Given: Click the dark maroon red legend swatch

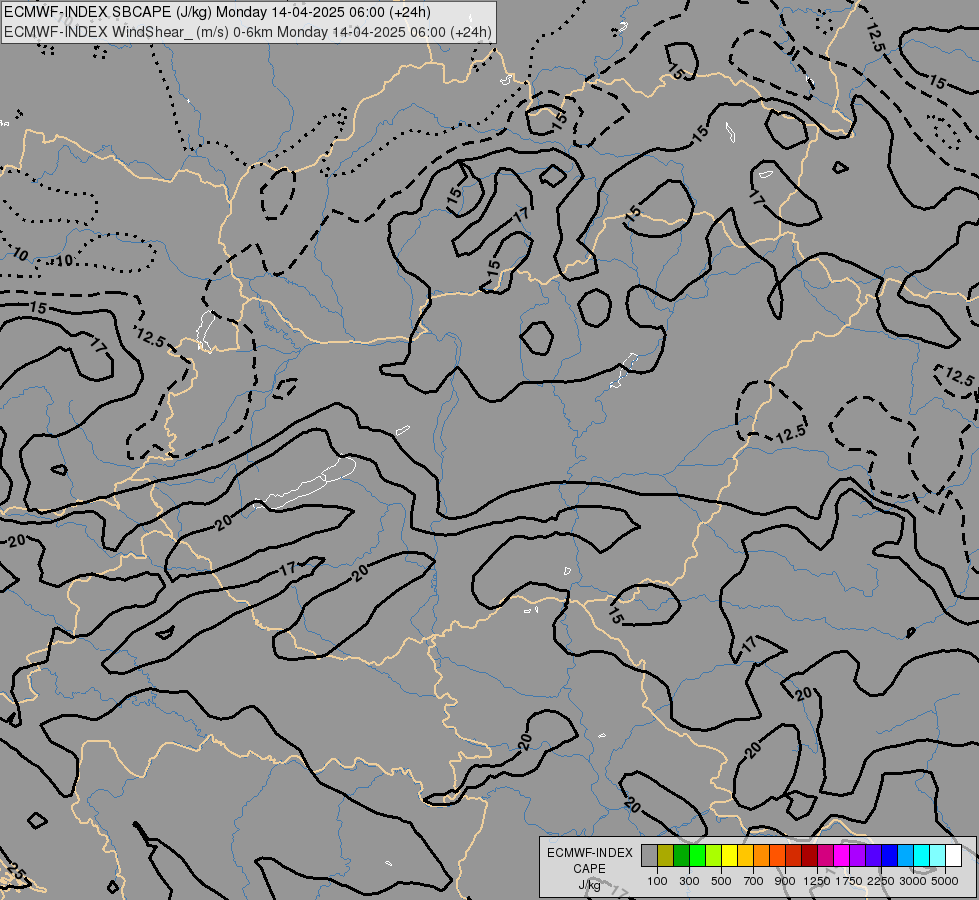Looking at the screenshot, I should (810, 856).
